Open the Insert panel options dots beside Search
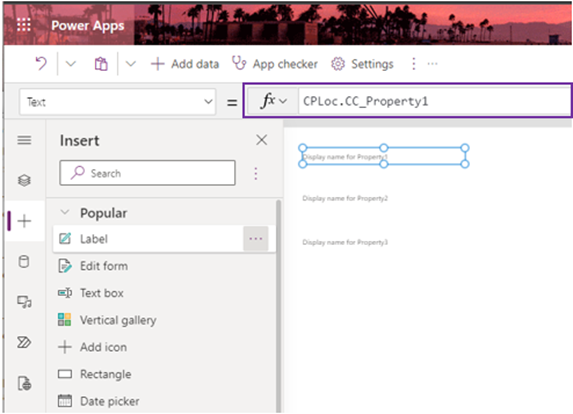573x414 pixels. coord(256,174)
